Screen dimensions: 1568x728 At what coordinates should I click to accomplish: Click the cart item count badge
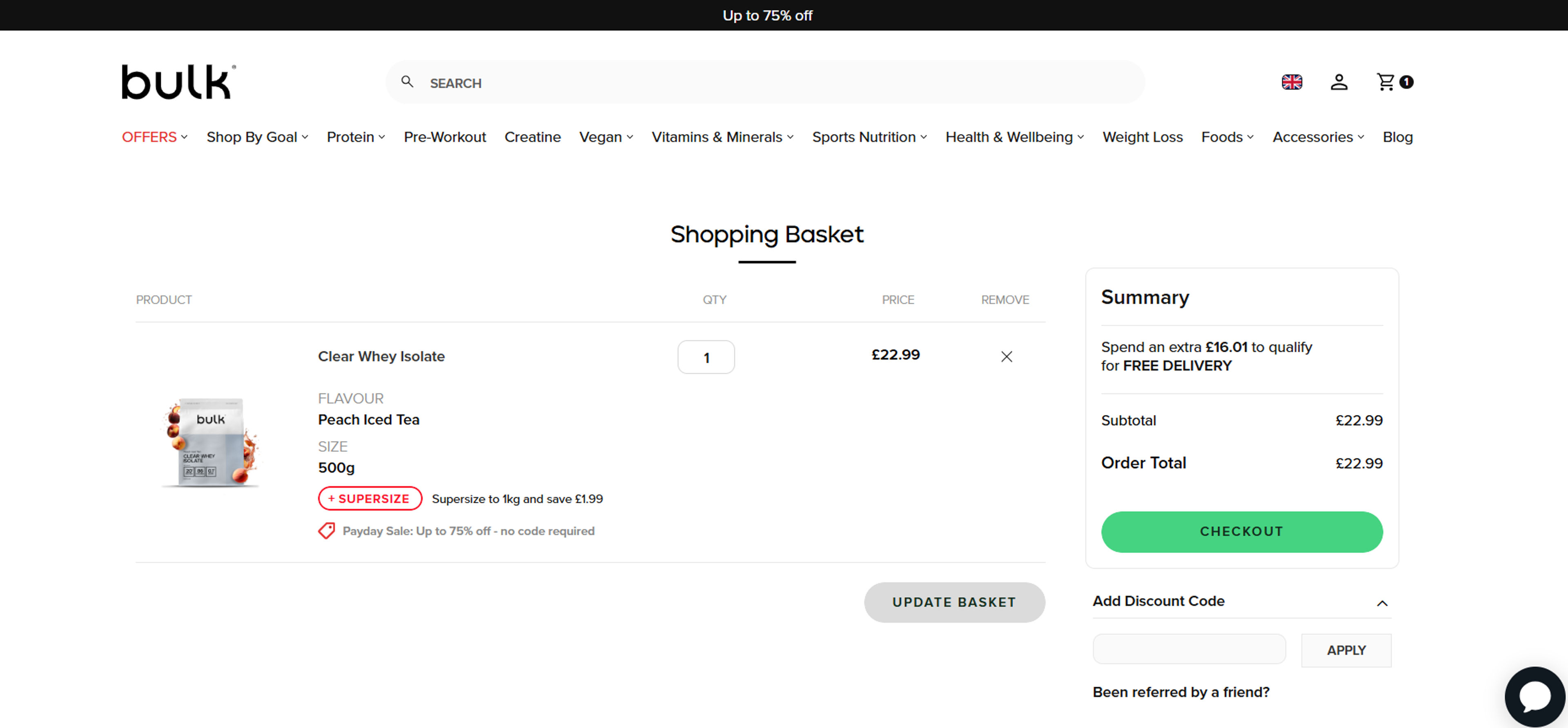(1406, 82)
